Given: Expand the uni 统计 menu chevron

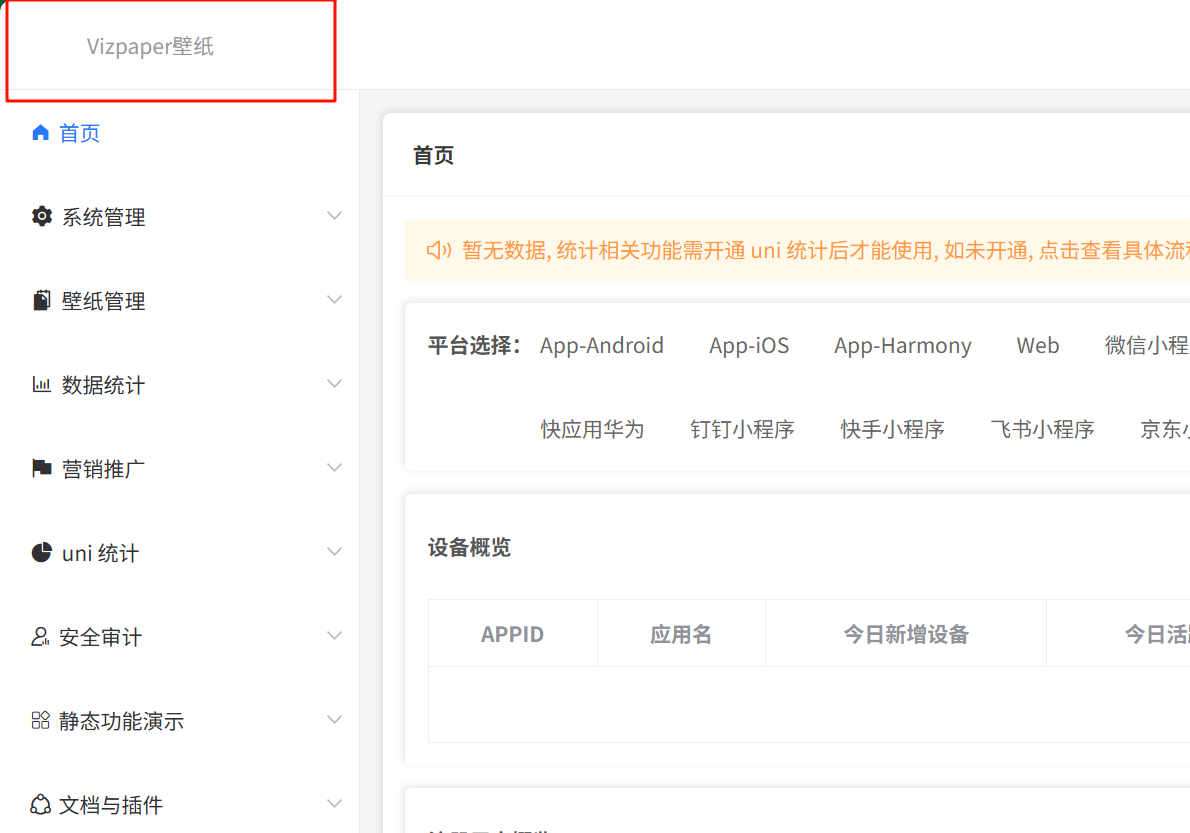Looking at the screenshot, I should pos(334,552).
